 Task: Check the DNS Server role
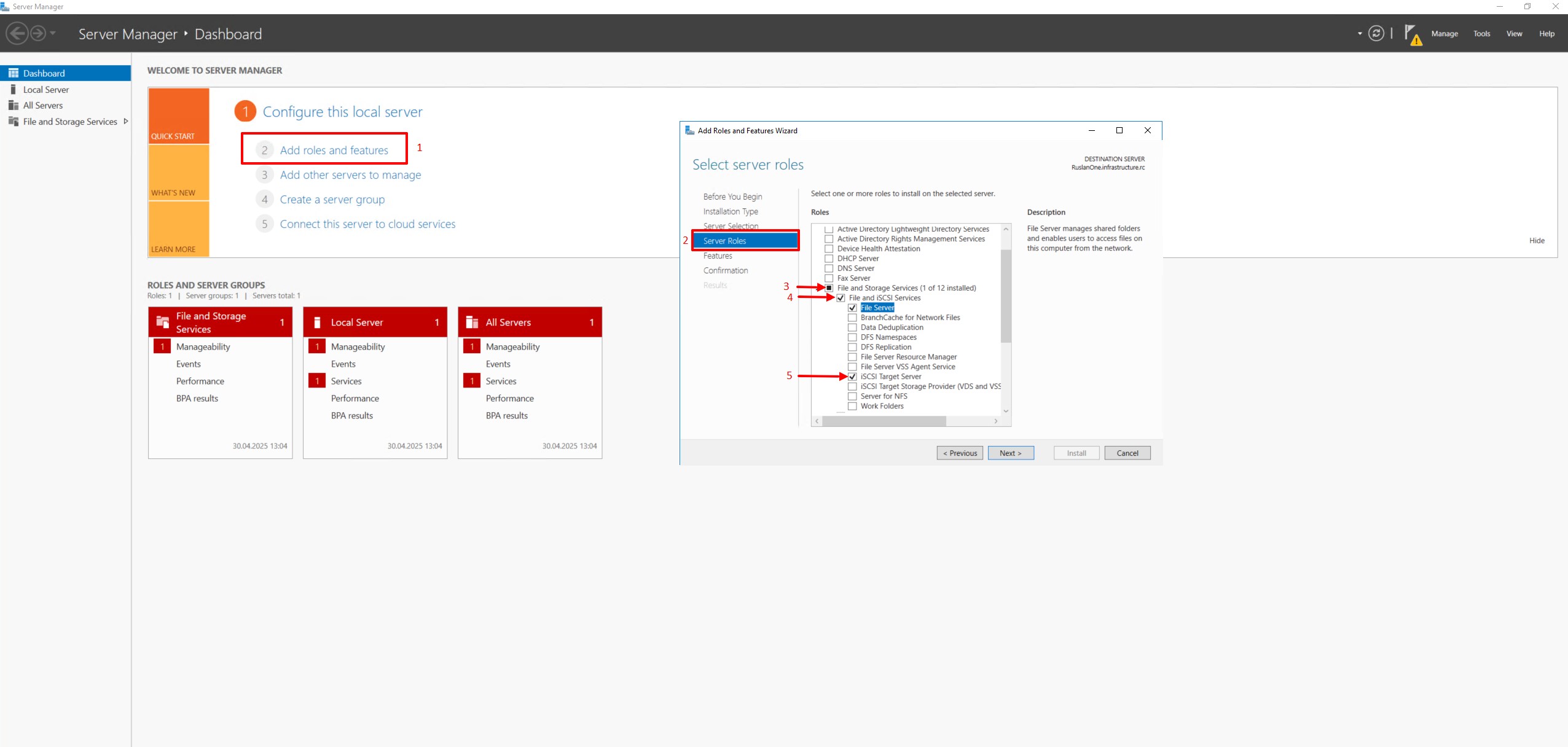829,268
